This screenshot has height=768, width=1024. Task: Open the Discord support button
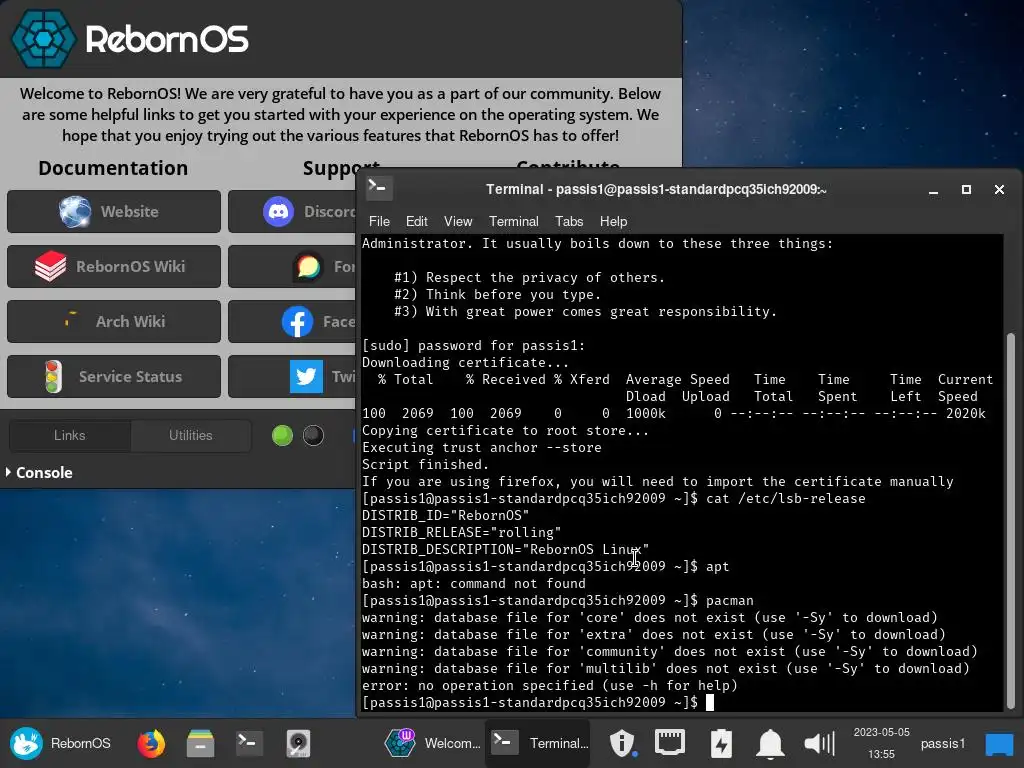click(293, 212)
